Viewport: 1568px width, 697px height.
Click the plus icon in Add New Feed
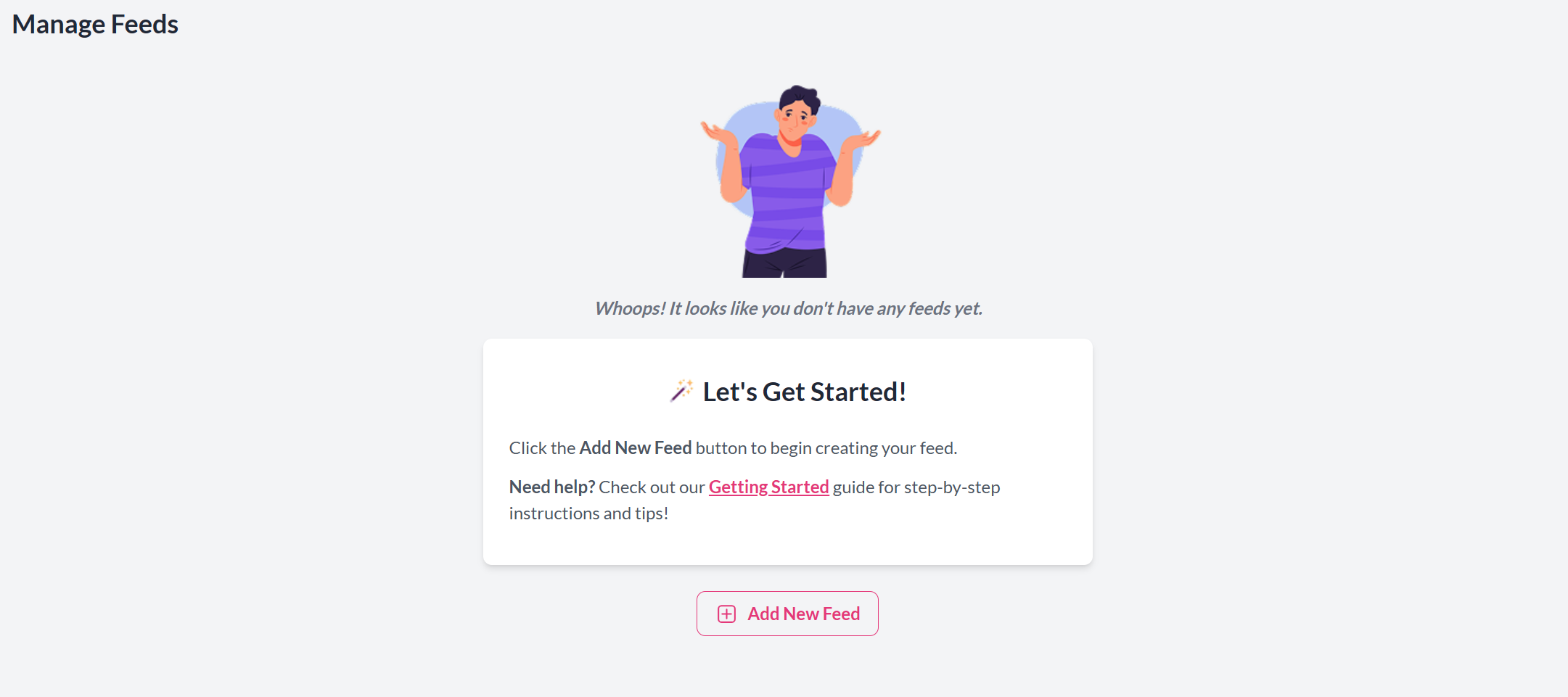tap(726, 614)
